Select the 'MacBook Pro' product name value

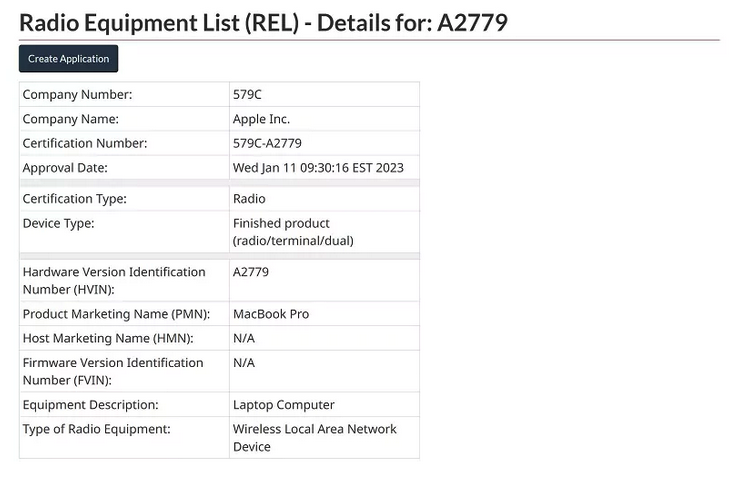click(271, 314)
